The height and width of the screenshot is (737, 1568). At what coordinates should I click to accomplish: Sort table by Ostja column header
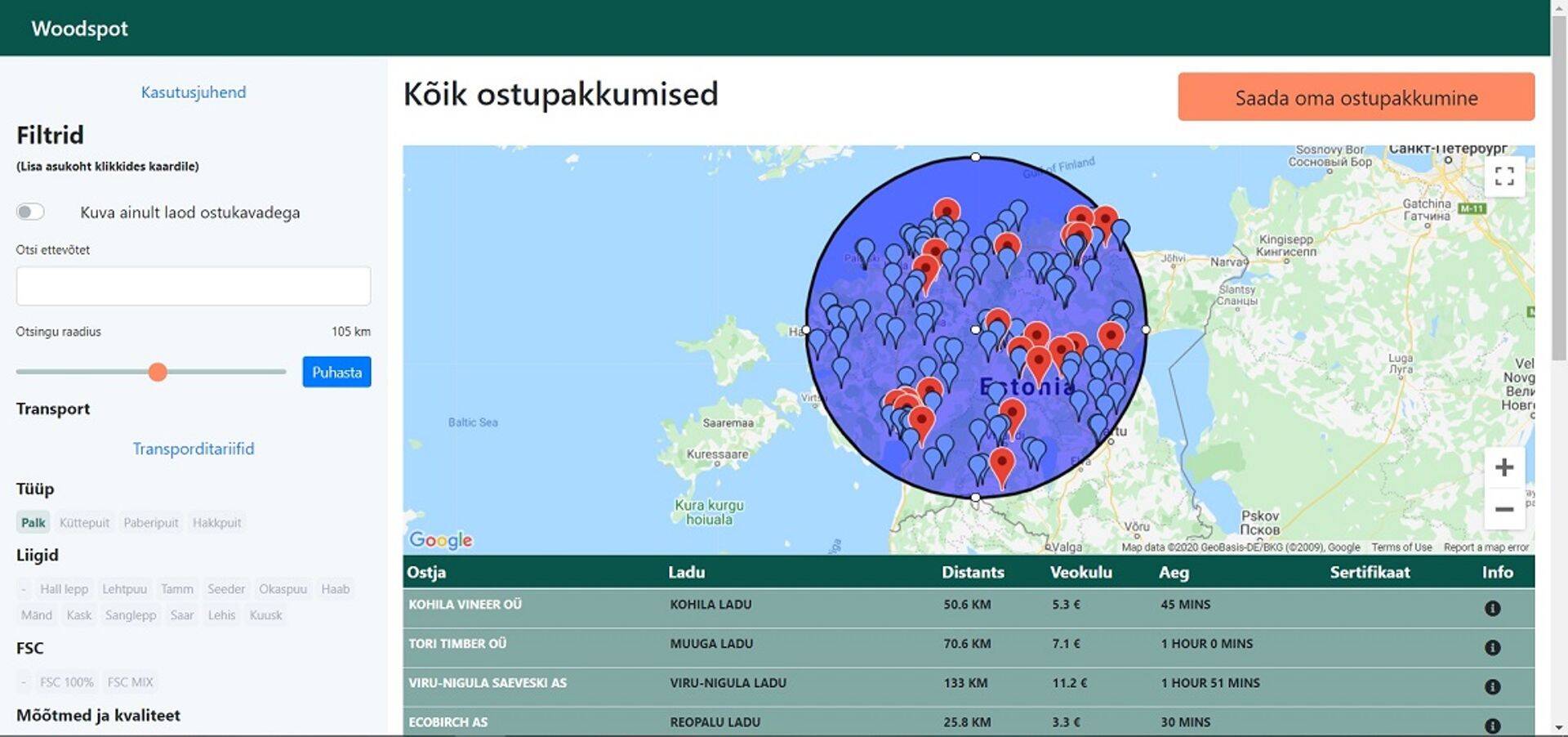pyautogui.click(x=426, y=572)
